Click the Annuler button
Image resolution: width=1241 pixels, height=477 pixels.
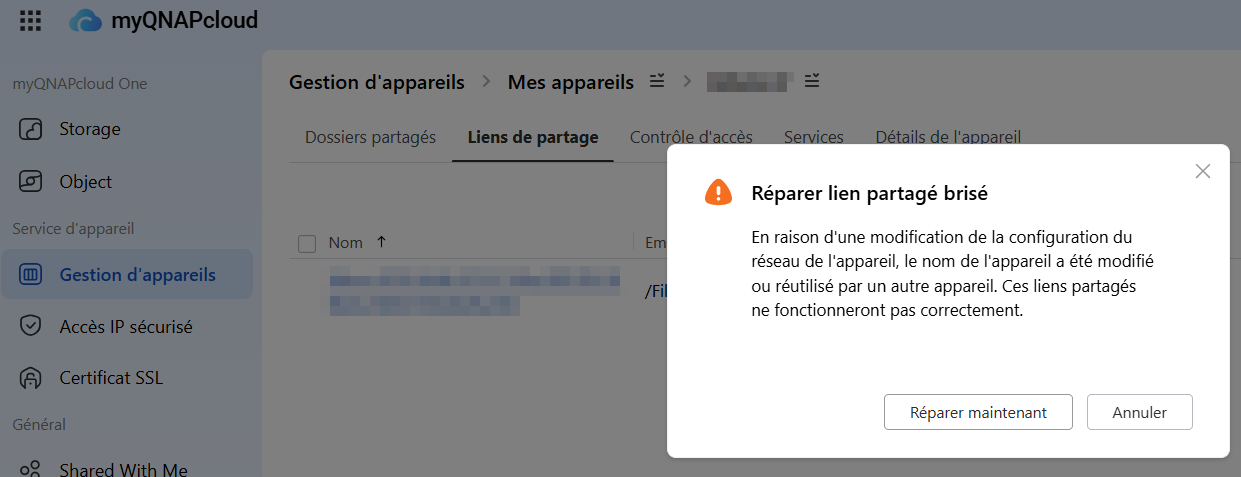[x=1139, y=412]
